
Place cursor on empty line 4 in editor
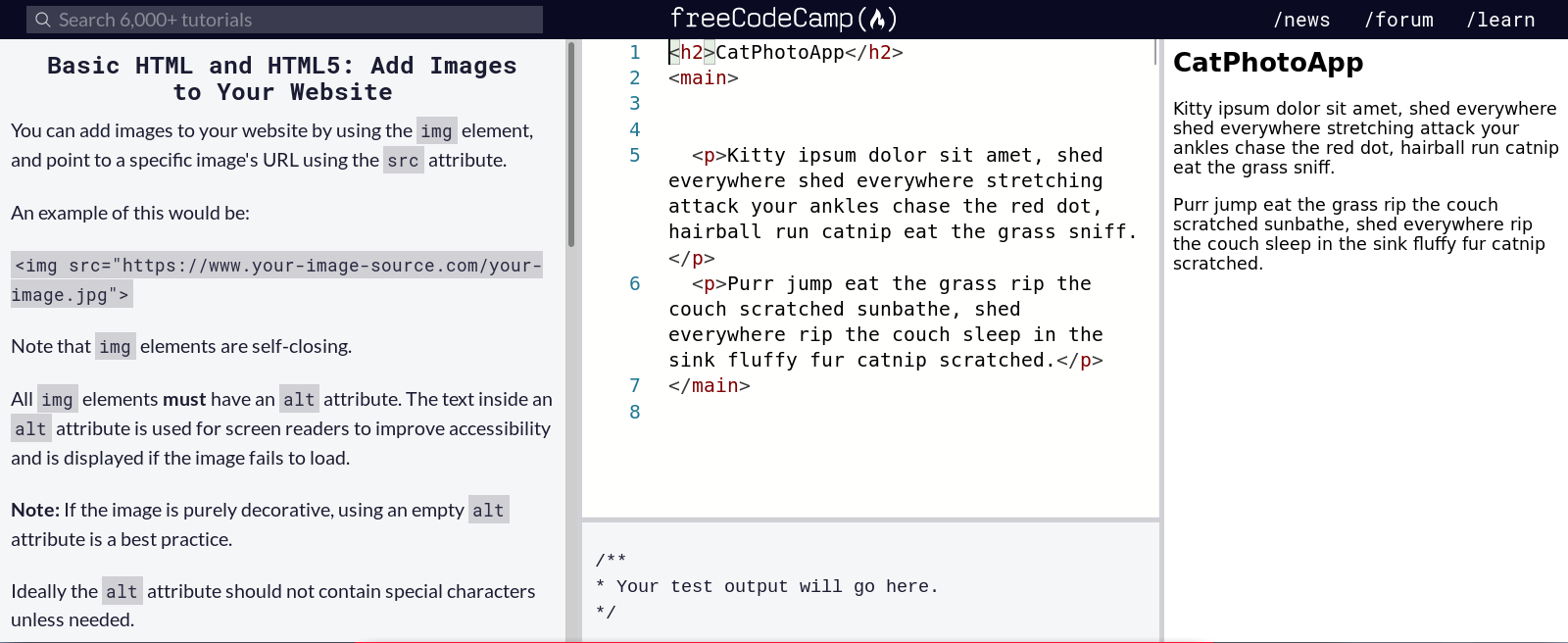(x=882, y=129)
